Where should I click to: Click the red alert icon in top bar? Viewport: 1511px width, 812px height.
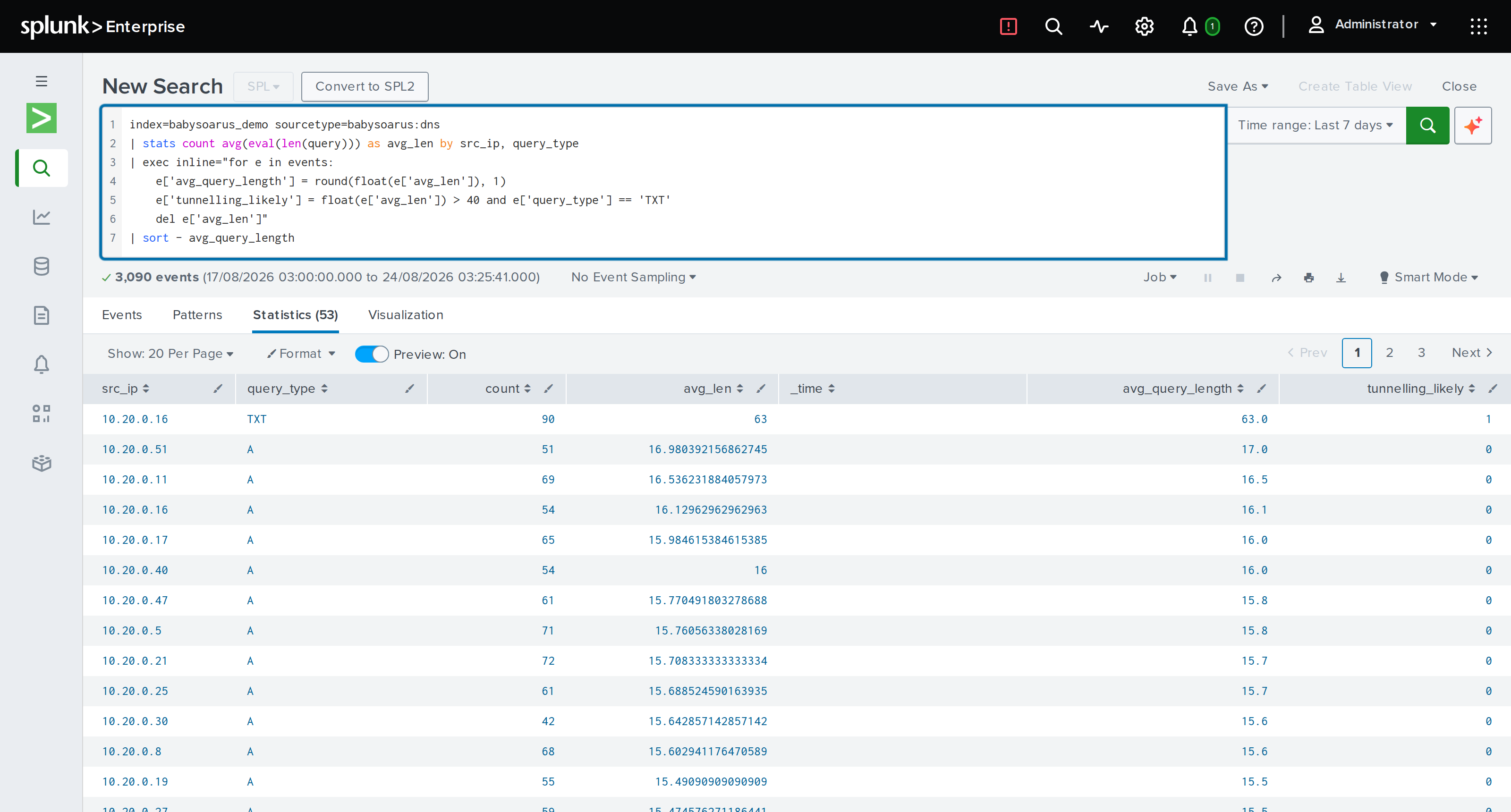pyautogui.click(x=1008, y=26)
